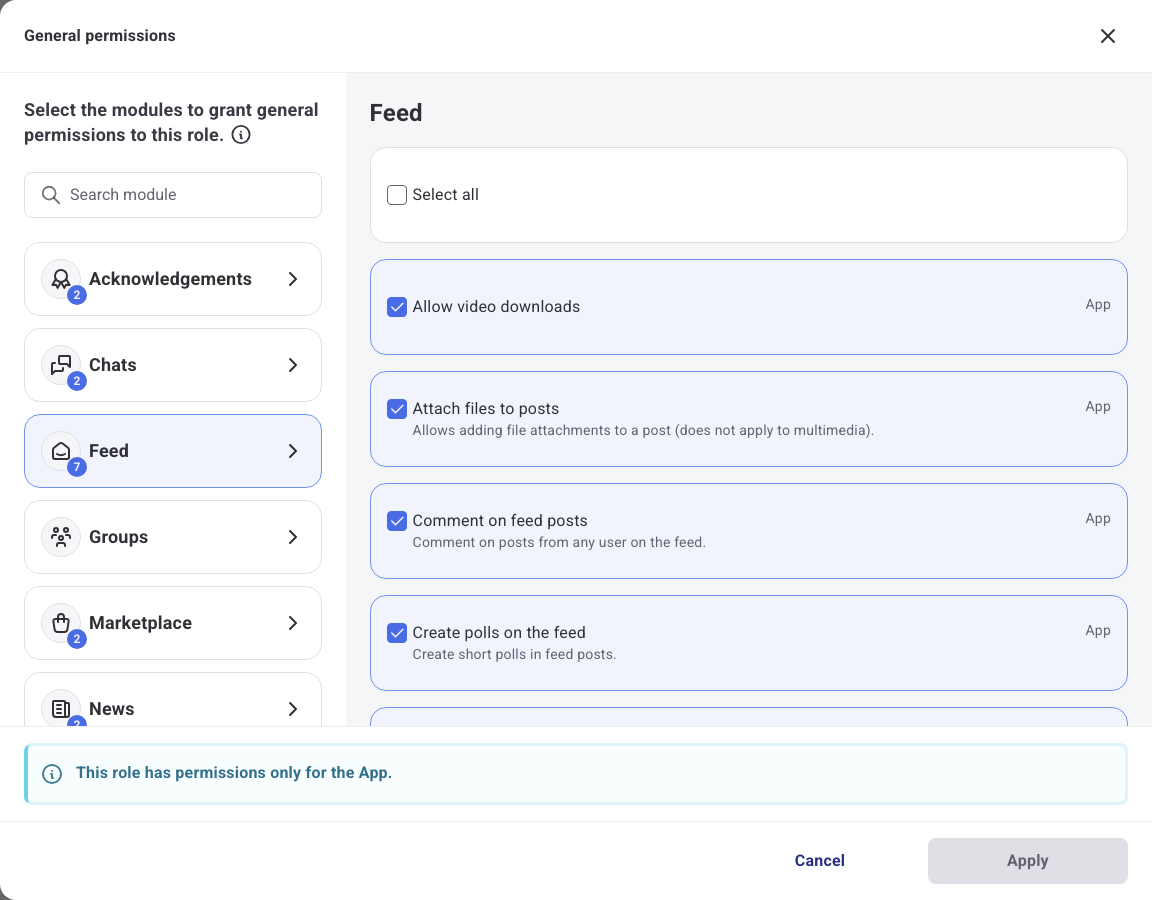1152x900 pixels.
Task: Expand Acknowledgements module chevron
Action: (x=292, y=279)
